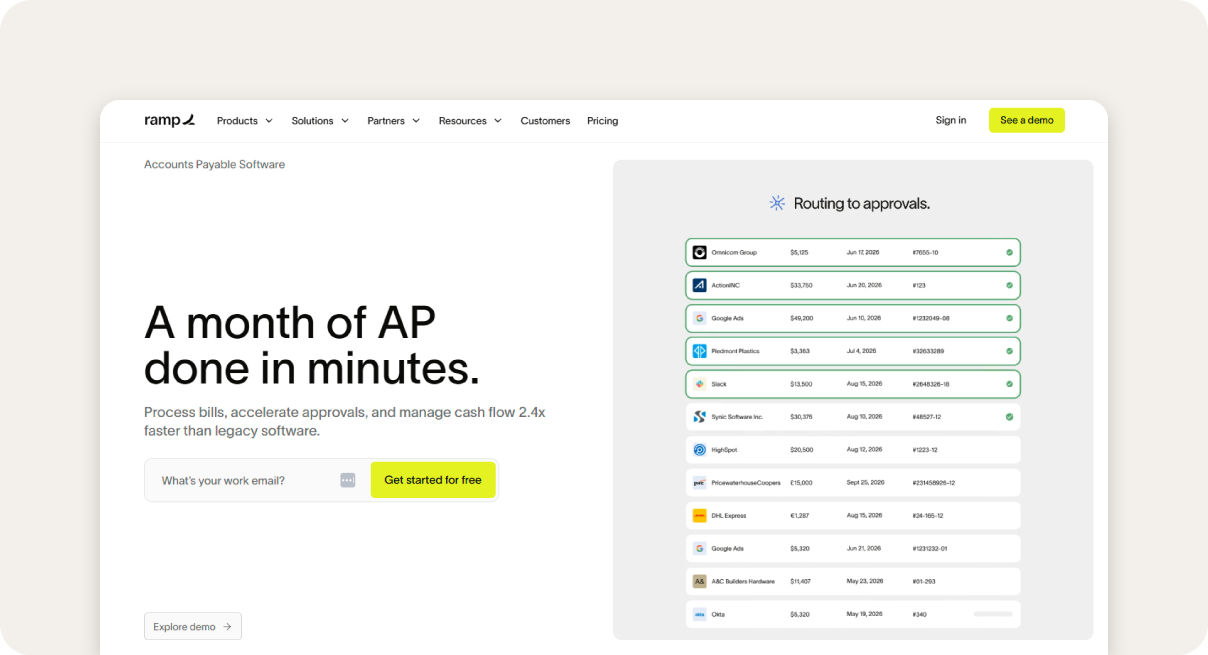Click the Explore demo button
The width and height of the screenshot is (1208, 655).
tap(193, 626)
